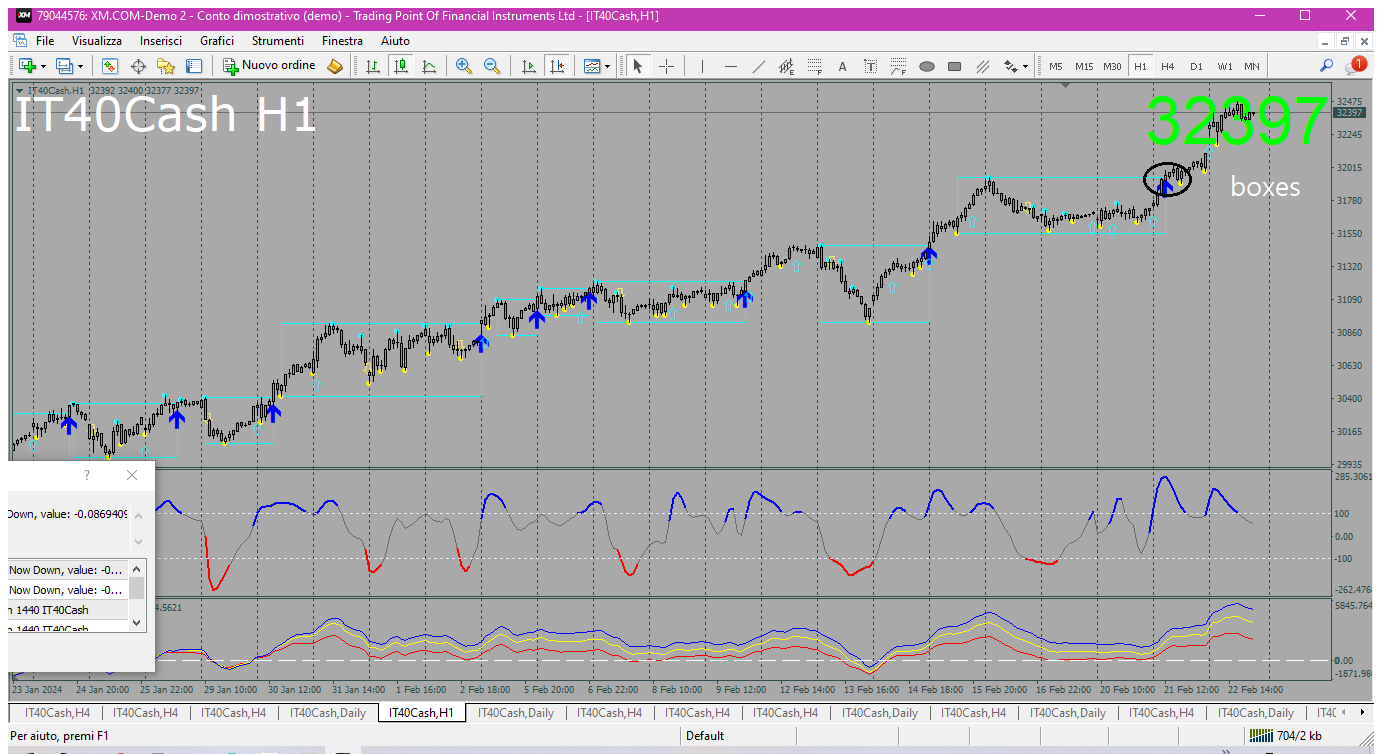Open the Aiuto menu

(x=395, y=41)
